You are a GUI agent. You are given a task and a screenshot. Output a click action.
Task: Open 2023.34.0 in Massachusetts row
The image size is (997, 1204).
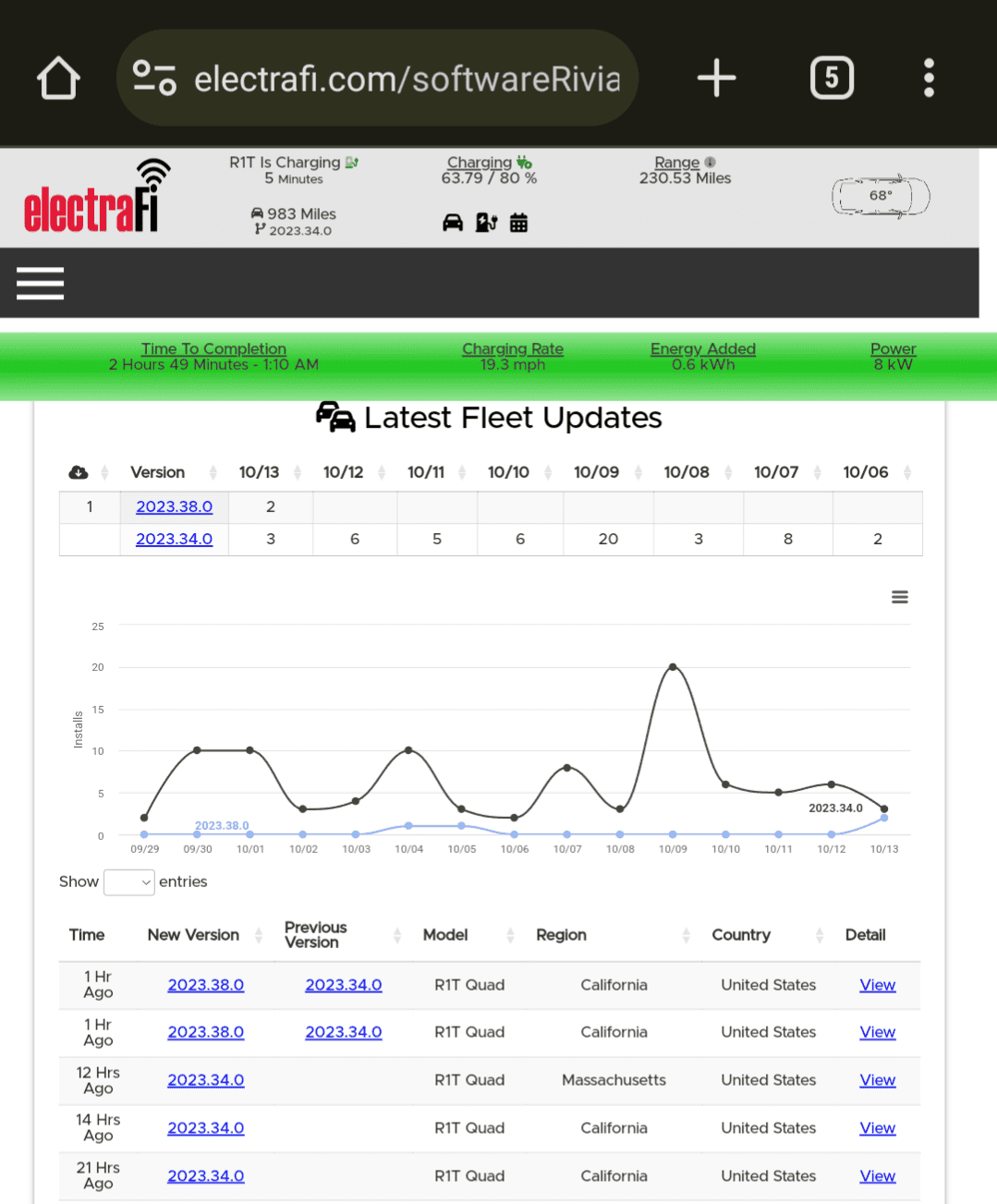pos(205,1080)
